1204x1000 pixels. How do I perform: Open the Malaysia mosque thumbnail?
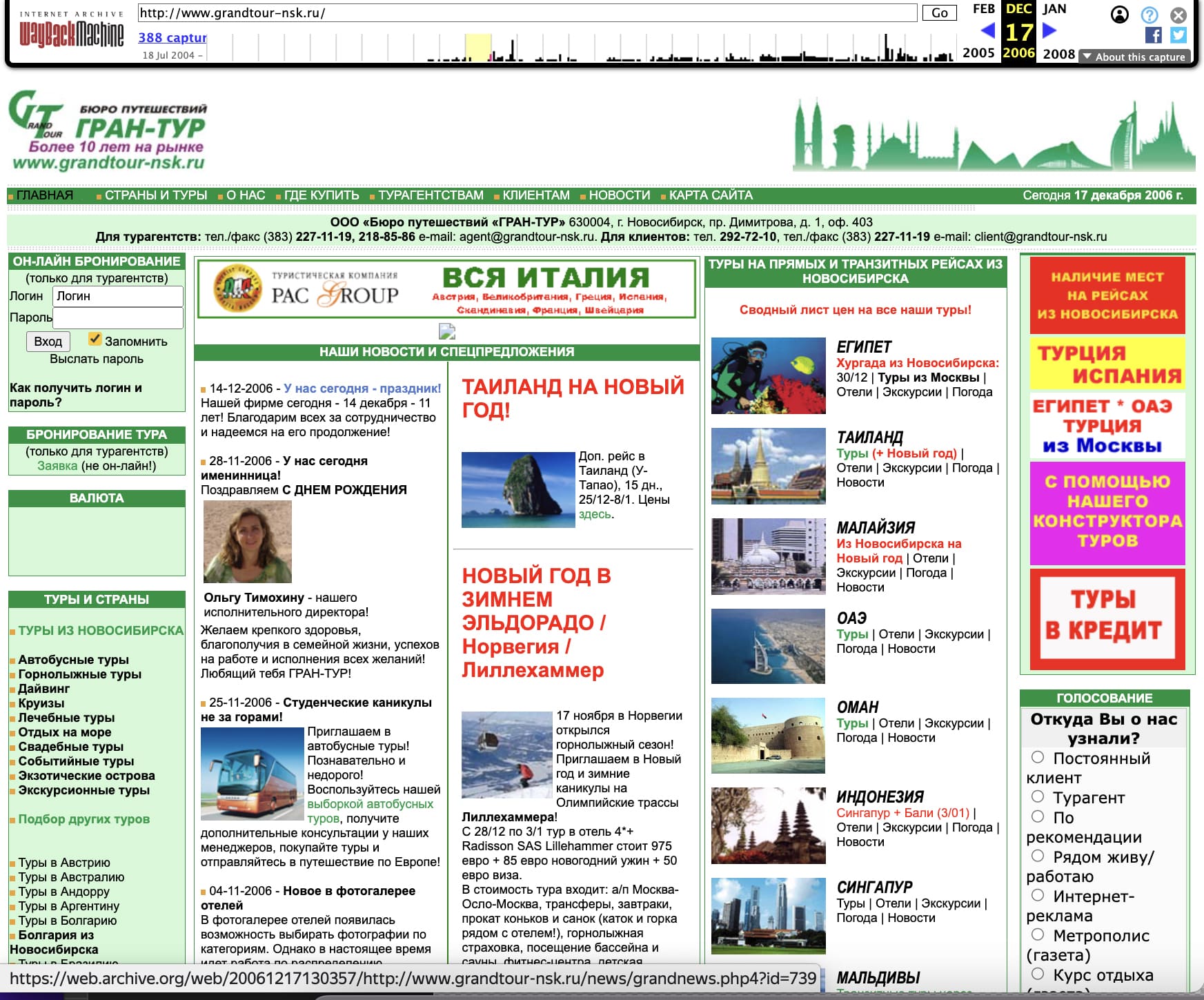point(768,556)
